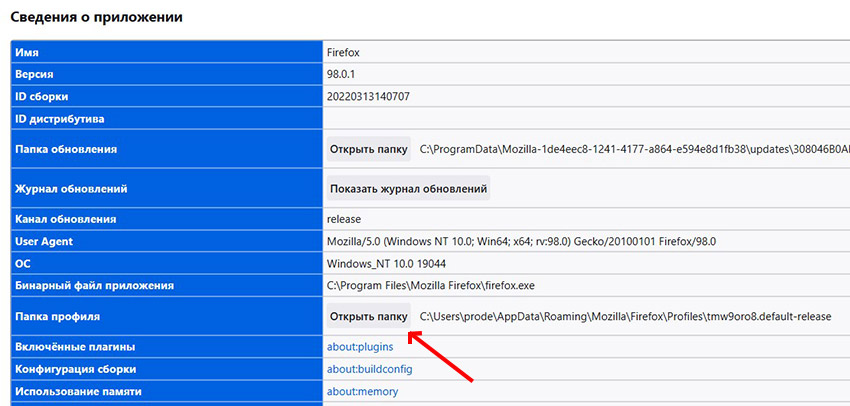This screenshot has height=406, width=850.
Task: Open the about:plugins link
Action: point(360,347)
